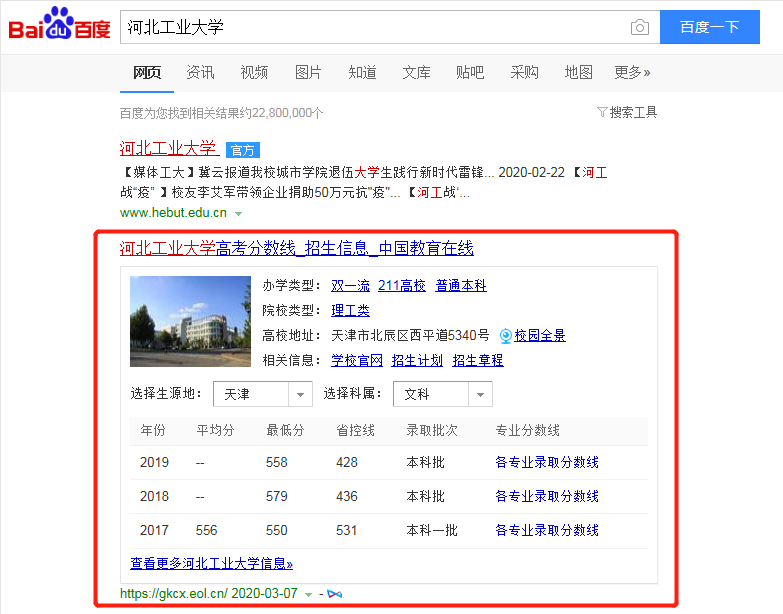Click the www.hebut.edu.cn URL
The image size is (783, 614).
(x=173, y=213)
